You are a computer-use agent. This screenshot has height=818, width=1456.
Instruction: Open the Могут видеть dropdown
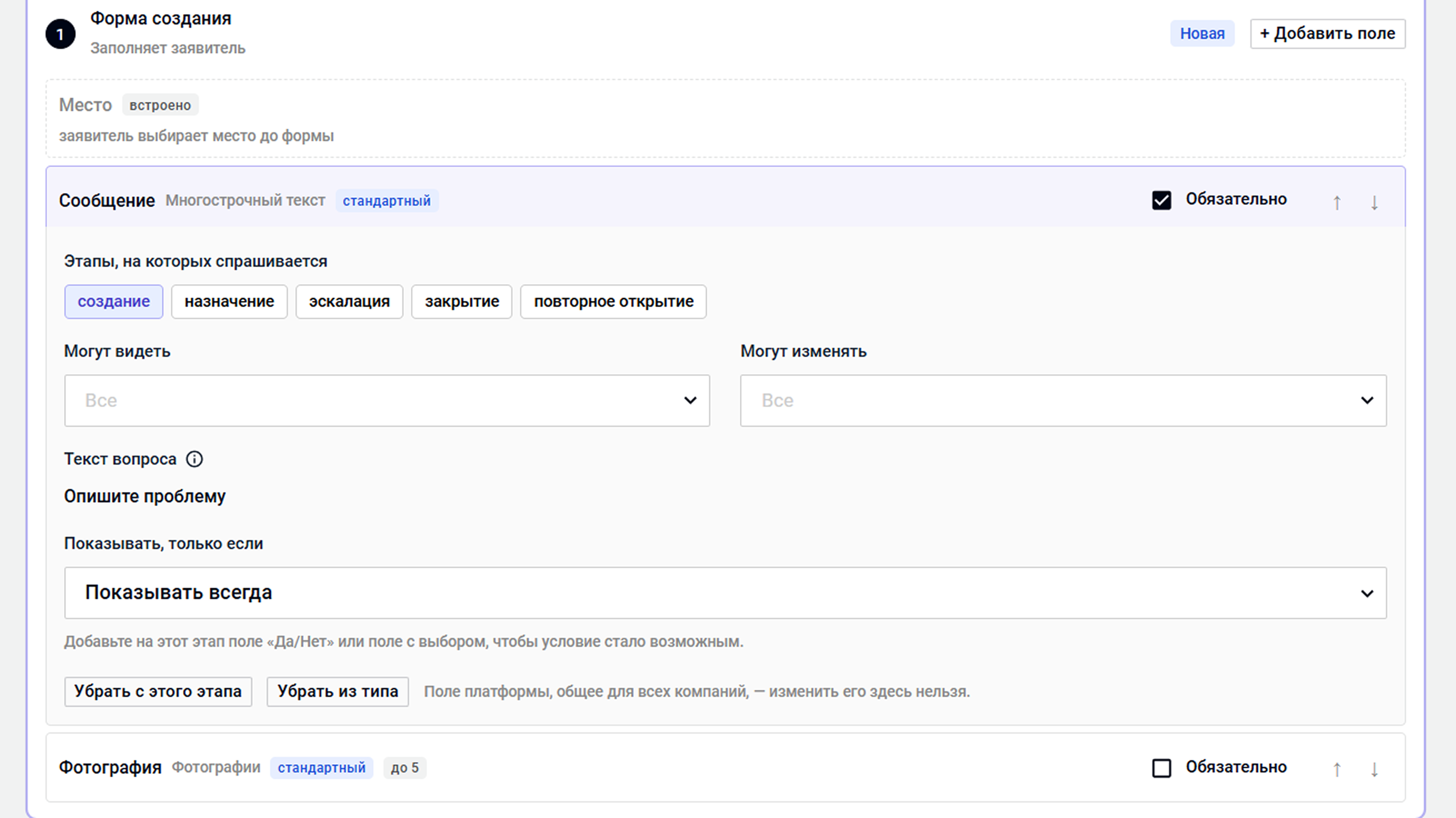pos(387,400)
